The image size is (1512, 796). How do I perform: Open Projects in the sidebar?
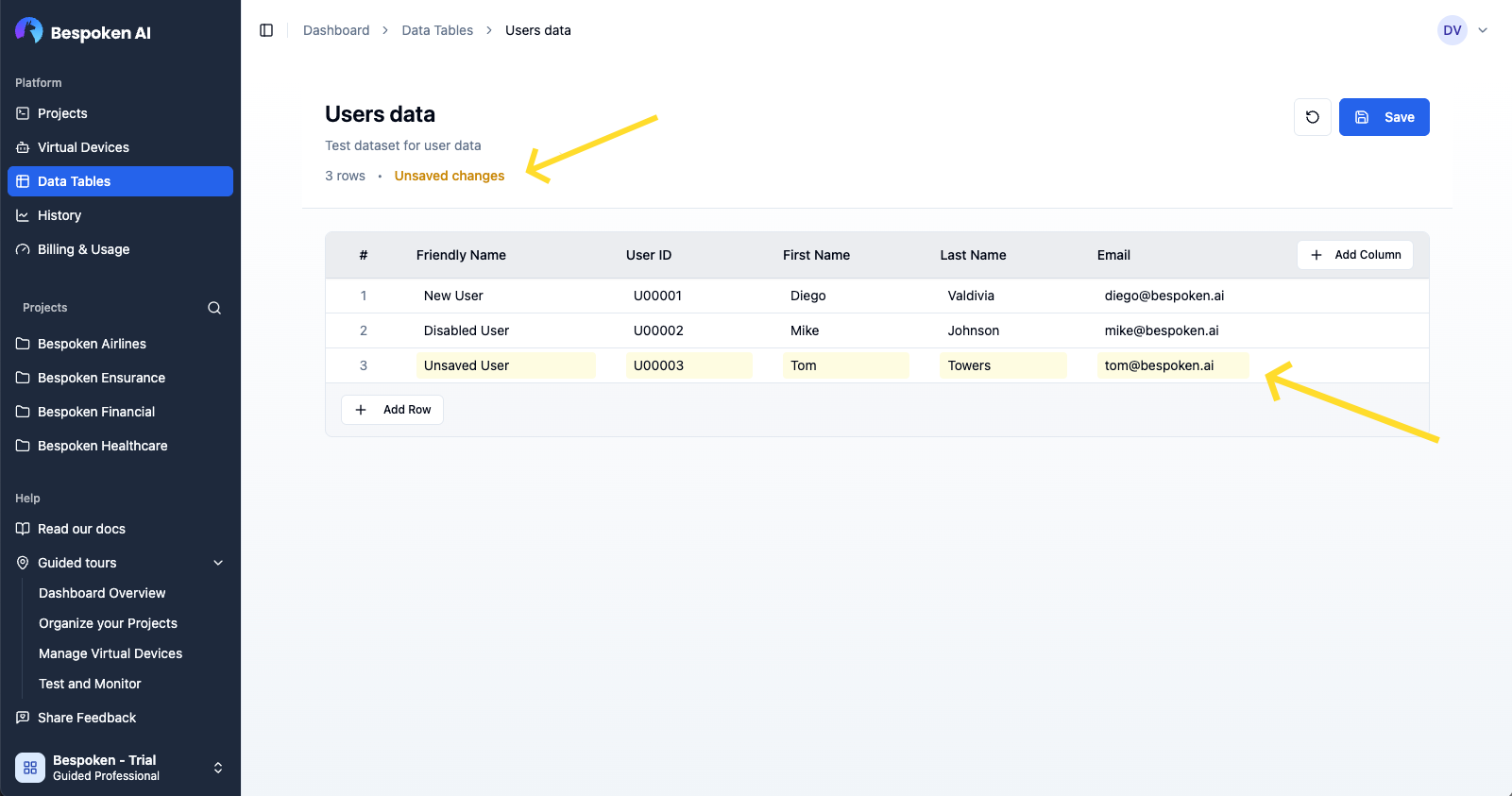coord(62,113)
